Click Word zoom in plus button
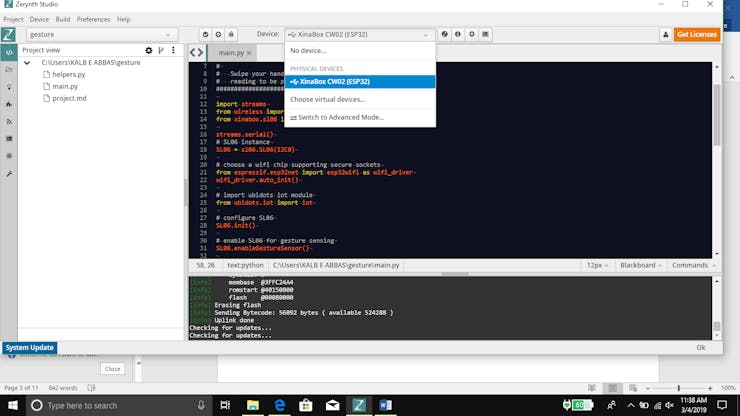This screenshot has width=740, height=416. (710, 388)
